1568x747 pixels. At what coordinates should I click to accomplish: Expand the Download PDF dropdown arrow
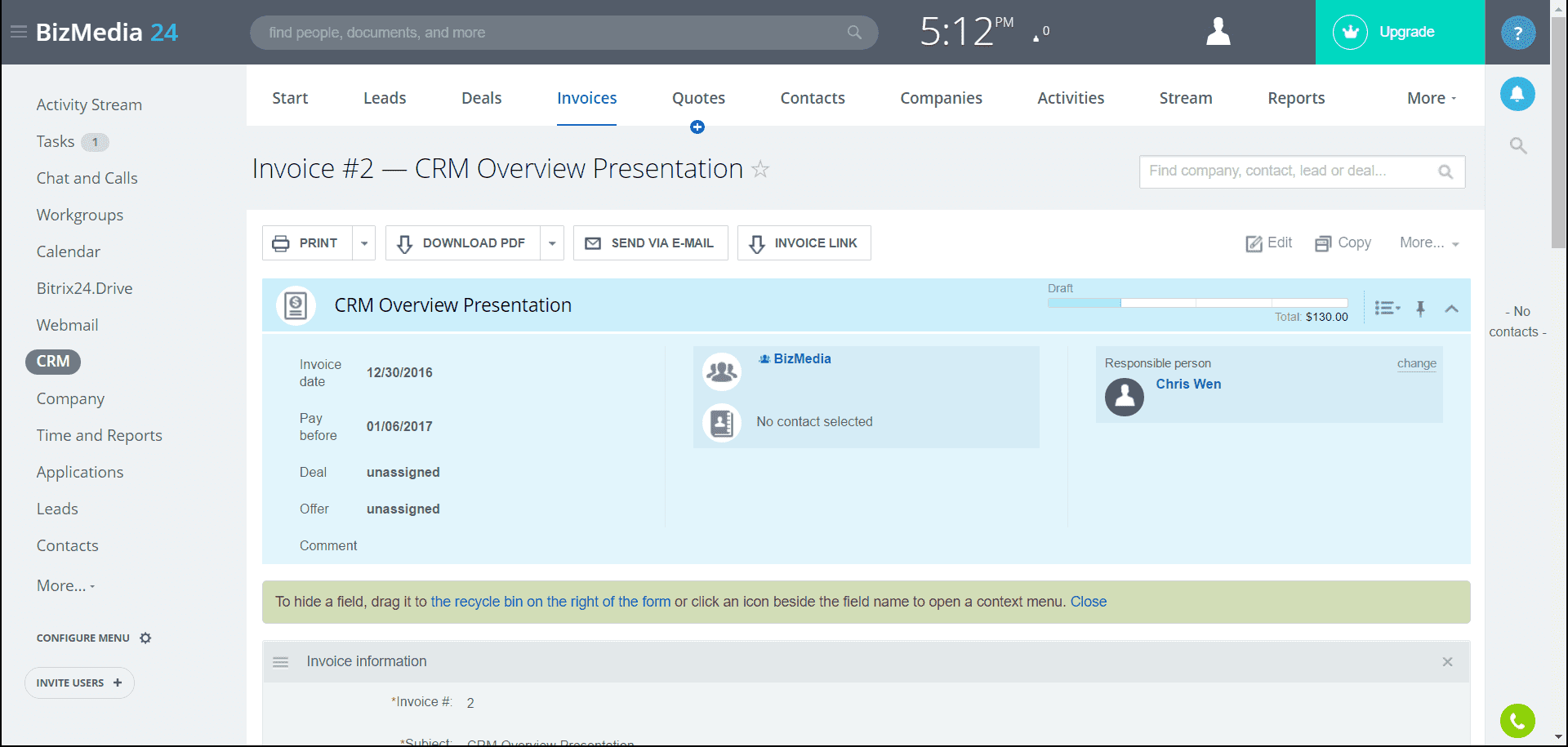click(552, 243)
